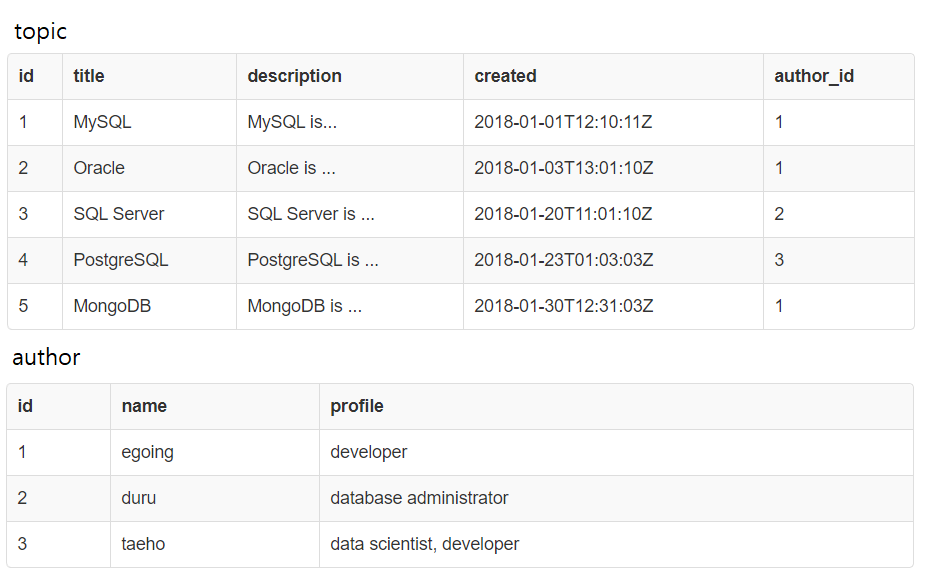Select the 'author_id' column header

[839, 77]
